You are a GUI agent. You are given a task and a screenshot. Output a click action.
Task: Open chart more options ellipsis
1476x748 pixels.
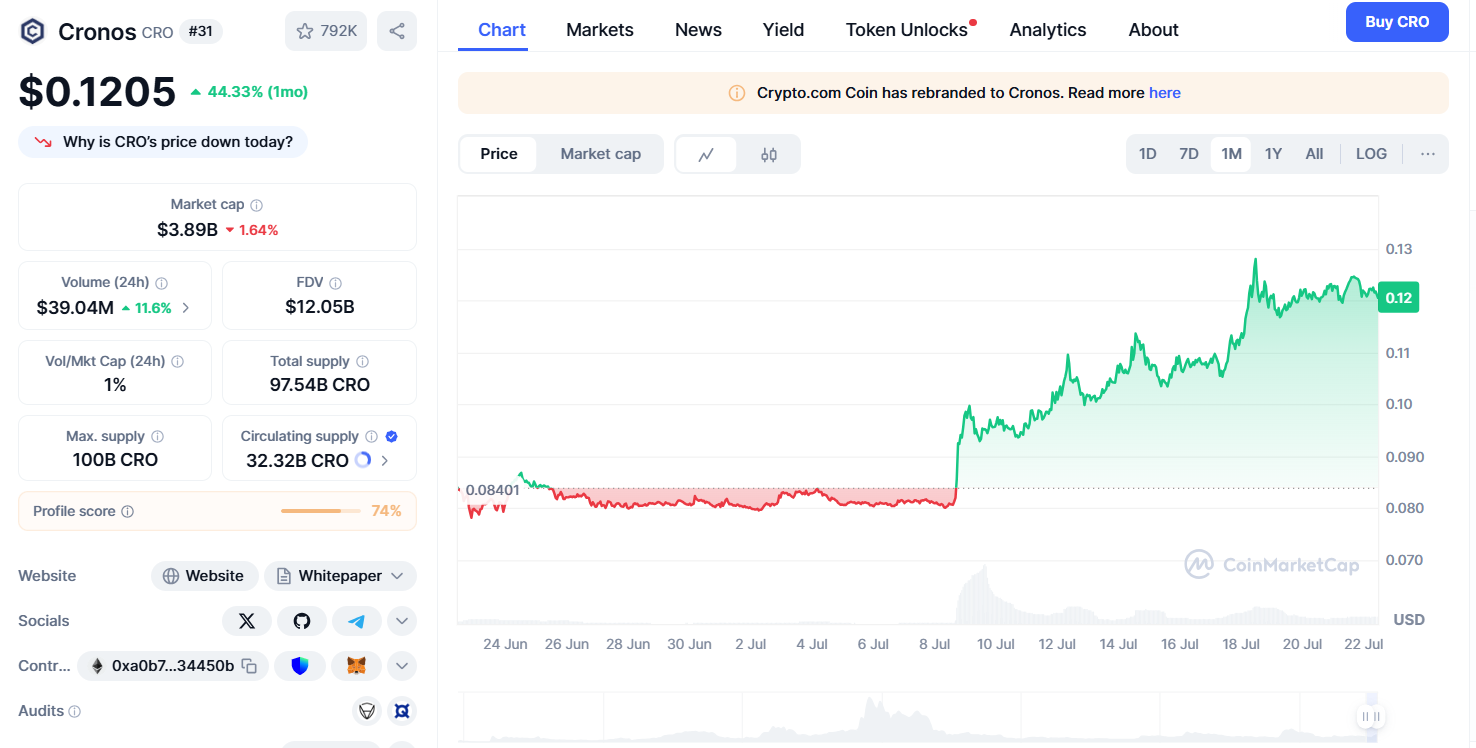pyautogui.click(x=1428, y=154)
